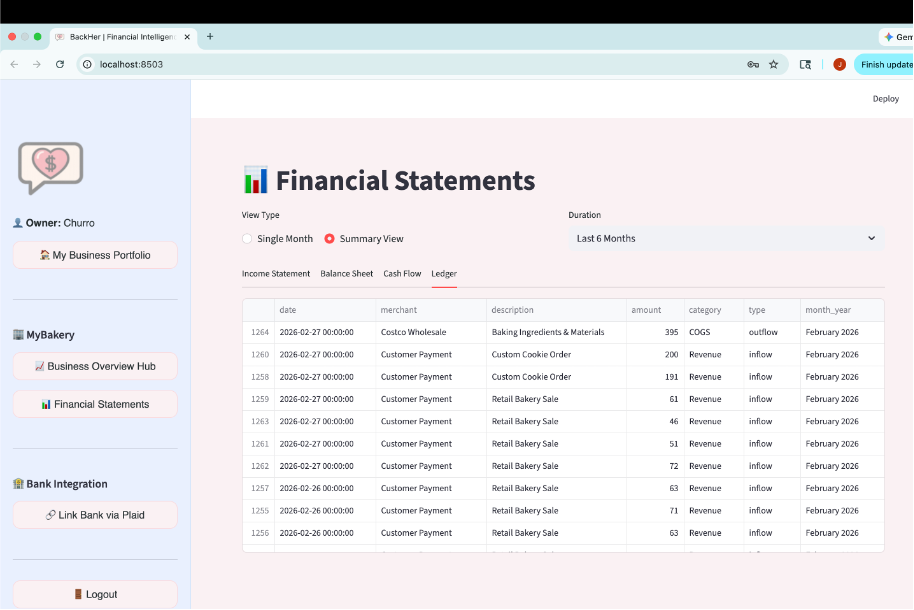Open the Business Overview Hub
The image size is (914, 610).
pyautogui.click(x=95, y=366)
